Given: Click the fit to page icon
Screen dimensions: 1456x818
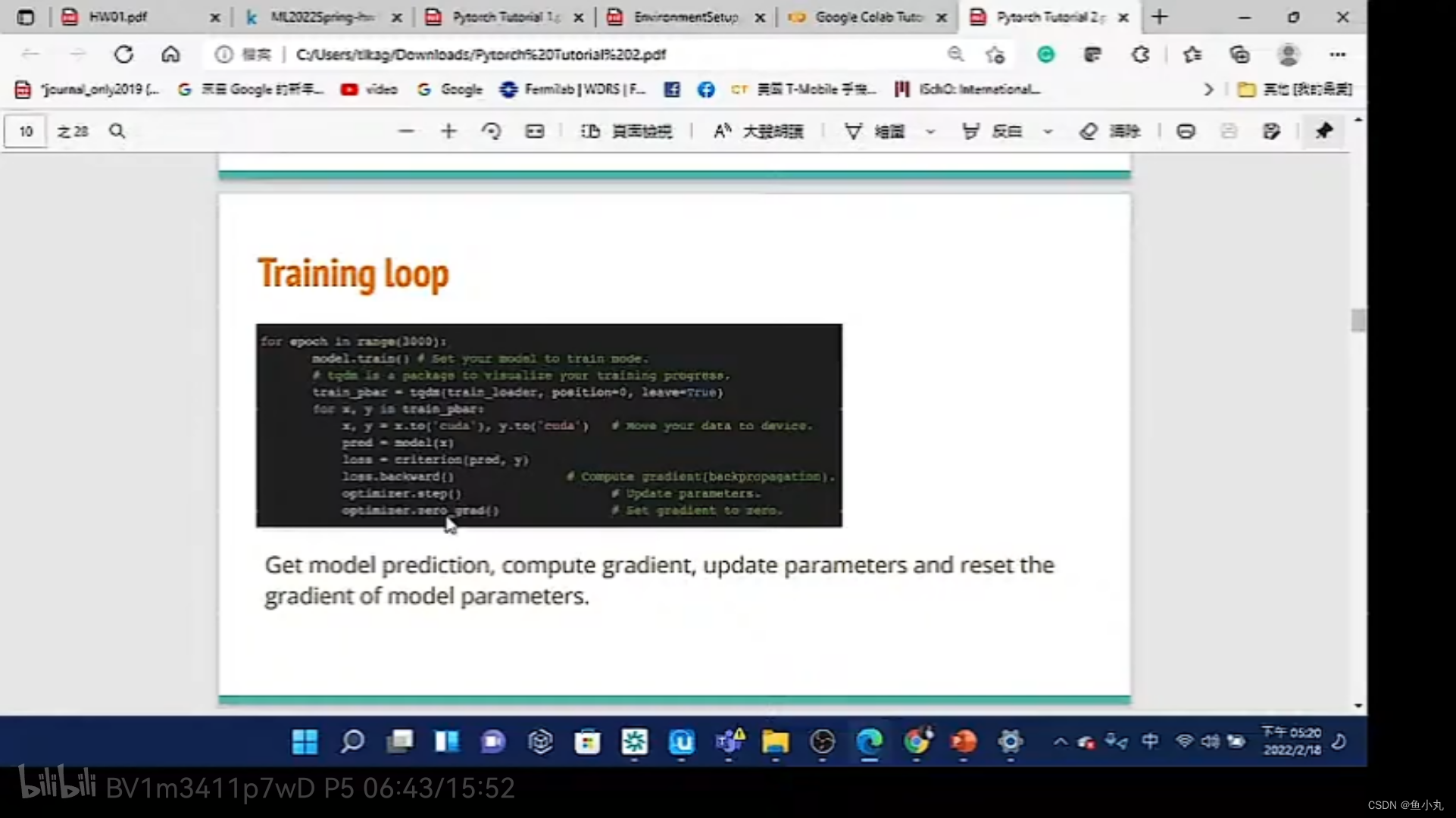Looking at the screenshot, I should tap(535, 131).
